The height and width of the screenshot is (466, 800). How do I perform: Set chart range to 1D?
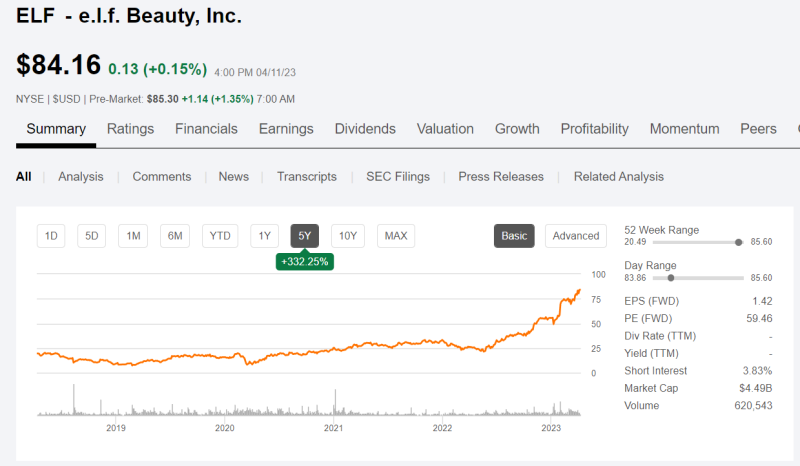pos(51,236)
